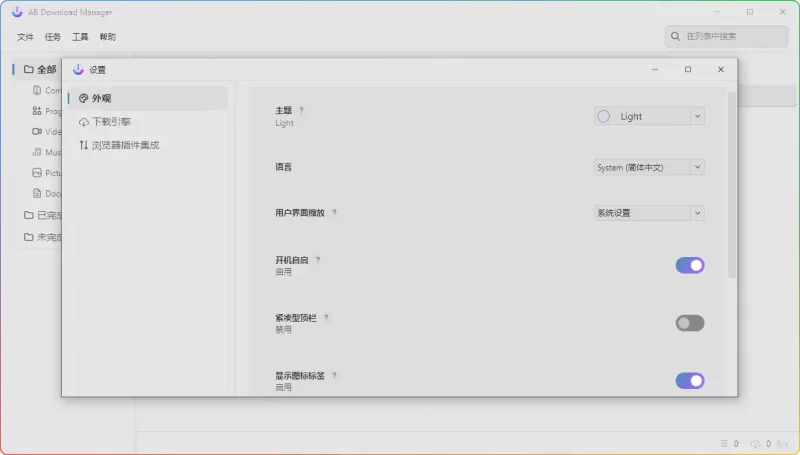The height and width of the screenshot is (455, 800).
Task: Open the 工具 menu
Action: pos(80,37)
